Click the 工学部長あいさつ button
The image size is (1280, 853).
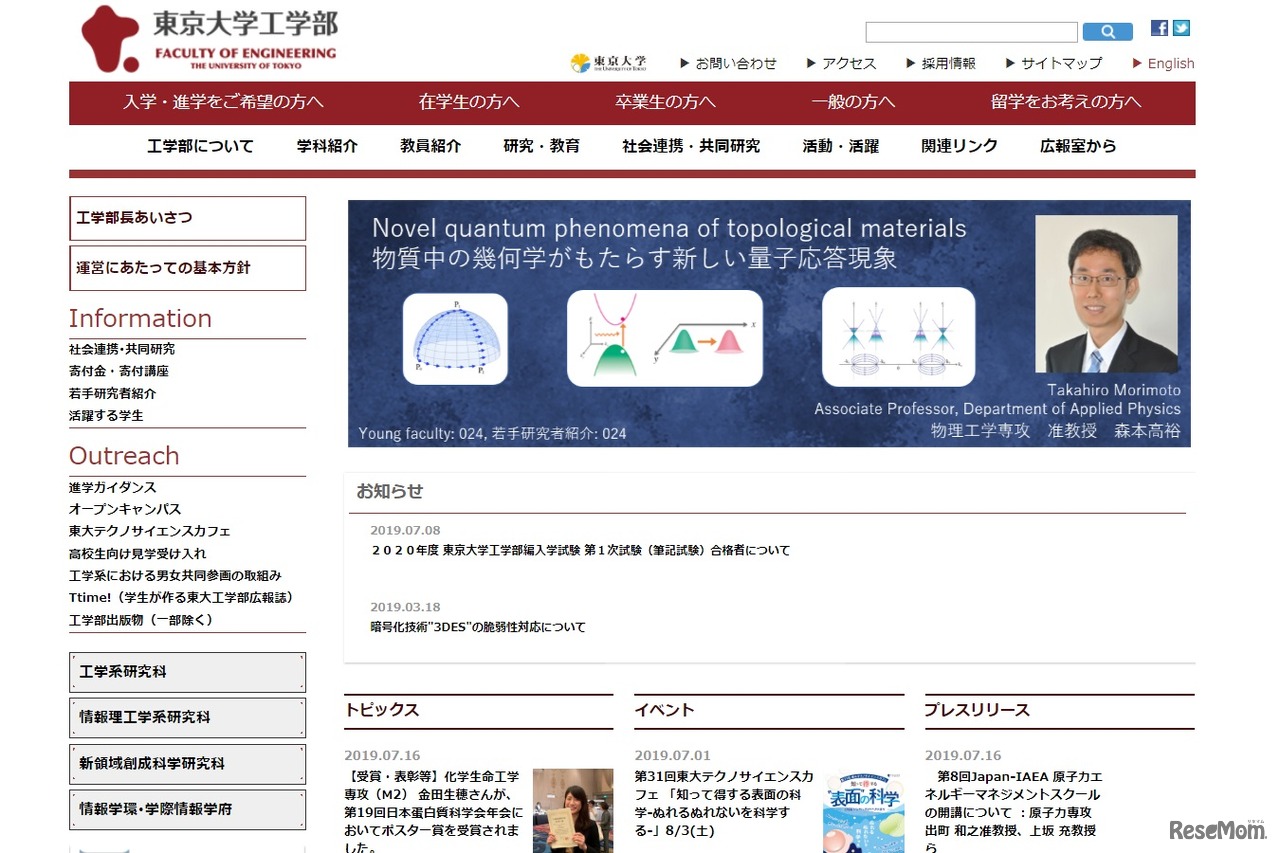click(x=187, y=218)
